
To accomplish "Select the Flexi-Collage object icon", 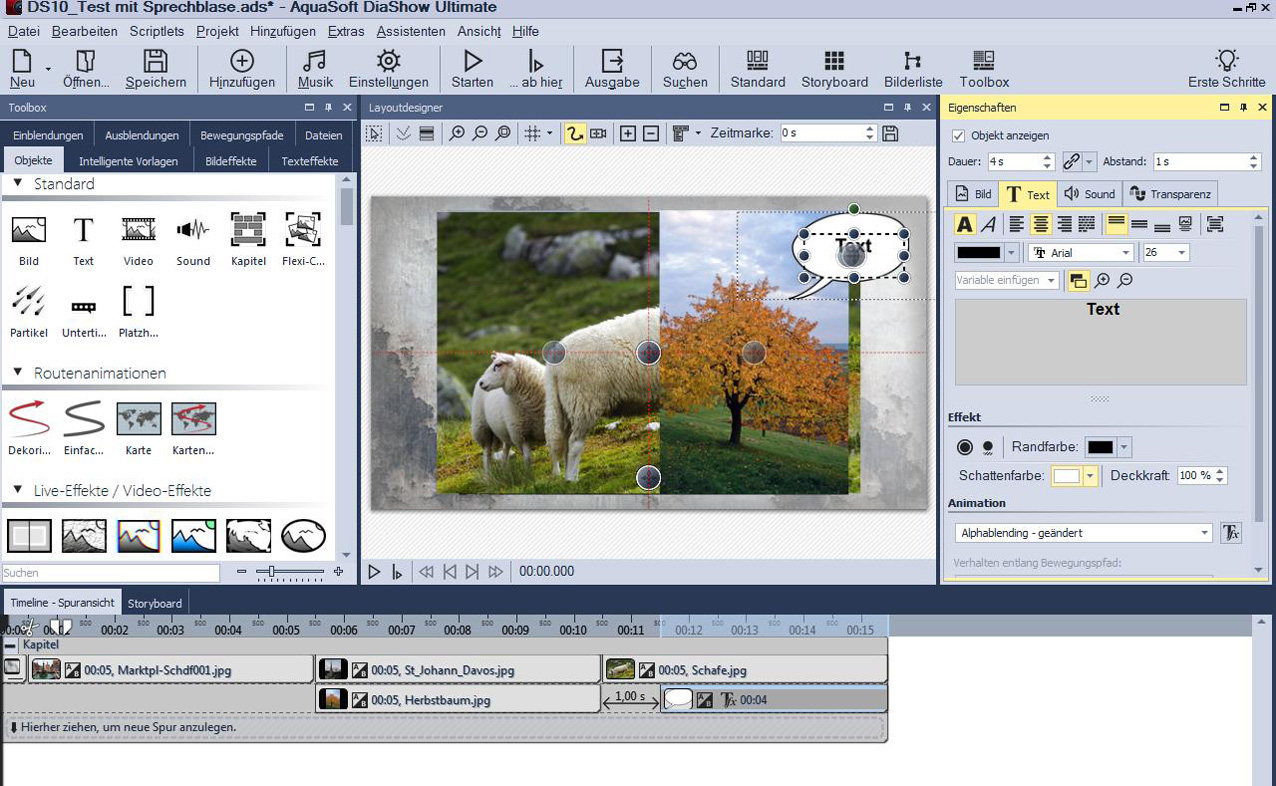I will (302, 230).
